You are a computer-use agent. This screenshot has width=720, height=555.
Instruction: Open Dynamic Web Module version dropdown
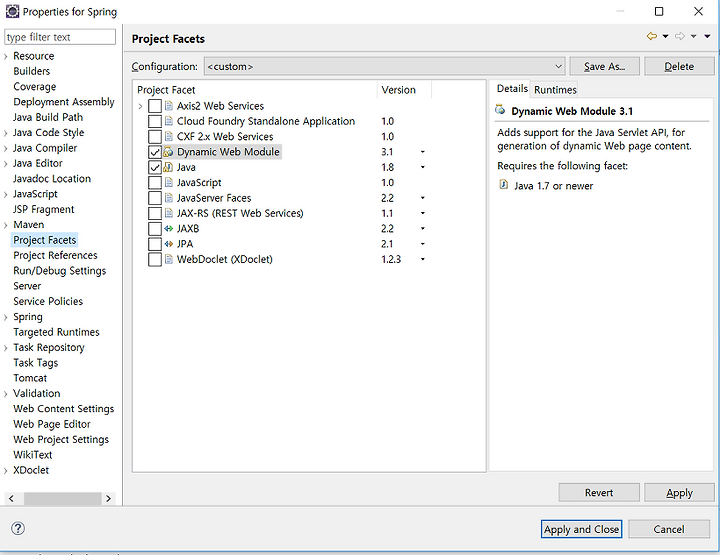422,152
